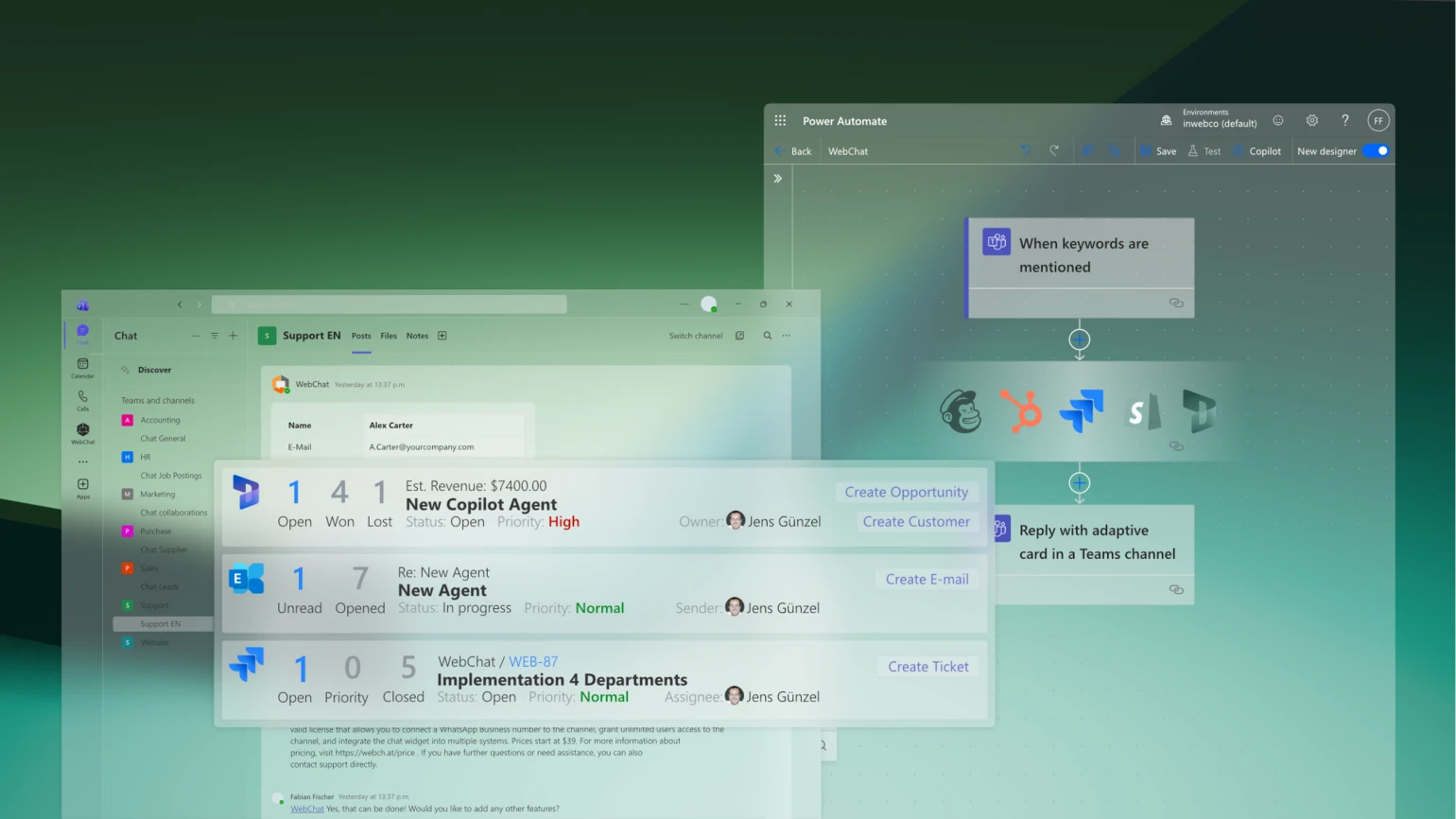Select the HubSpot connector icon
Viewport: 1456px width, 819px height.
tap(1021, 411)
